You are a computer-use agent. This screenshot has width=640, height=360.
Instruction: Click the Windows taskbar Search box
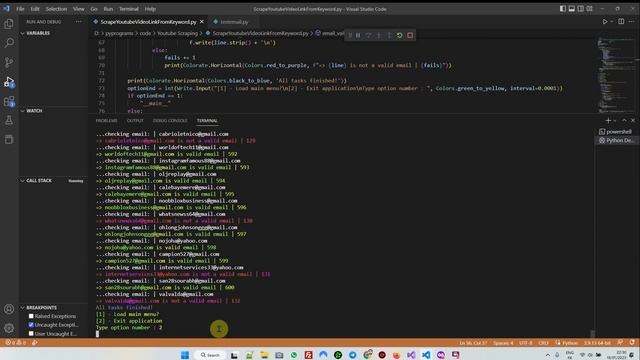pos(209,355)
